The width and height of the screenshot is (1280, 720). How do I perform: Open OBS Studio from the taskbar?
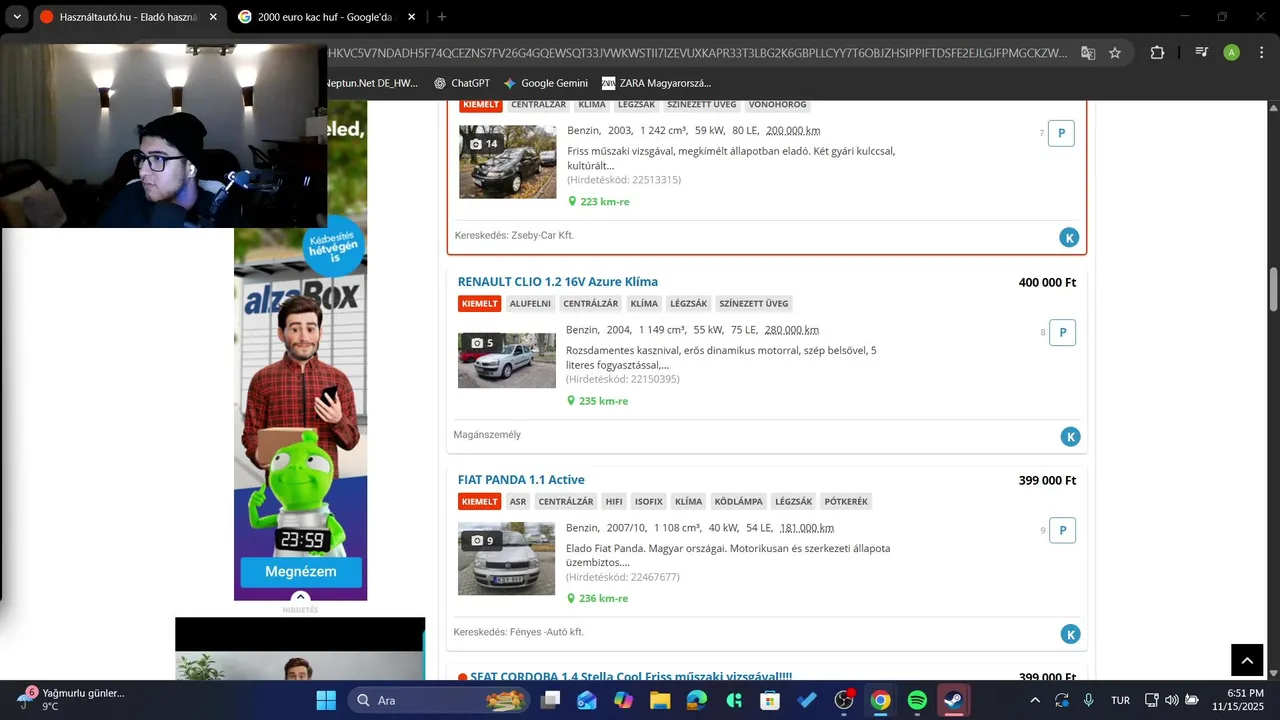(844, 700)
